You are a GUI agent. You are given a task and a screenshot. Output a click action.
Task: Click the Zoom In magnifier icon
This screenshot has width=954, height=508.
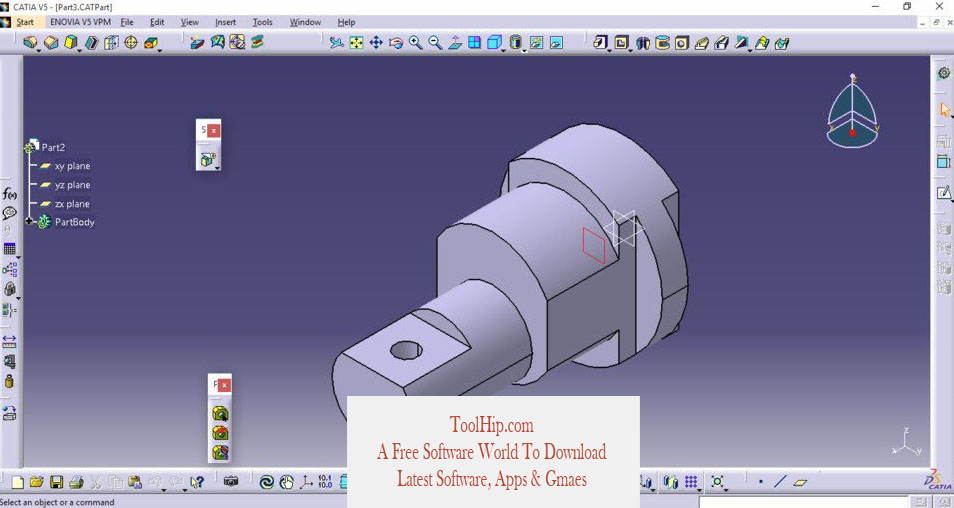coord(416,43)
